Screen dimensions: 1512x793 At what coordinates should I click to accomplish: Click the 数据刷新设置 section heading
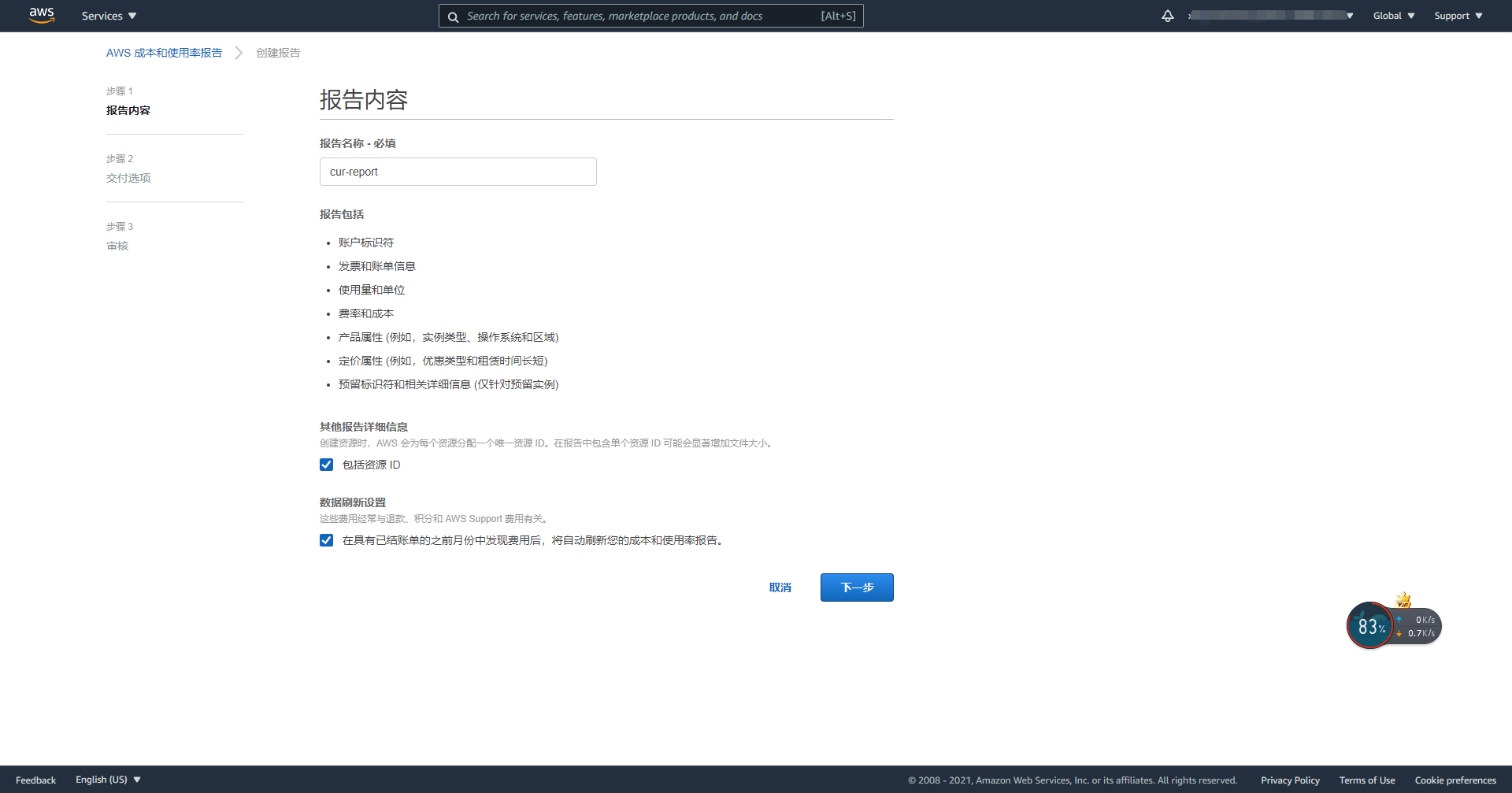(353, 502)
